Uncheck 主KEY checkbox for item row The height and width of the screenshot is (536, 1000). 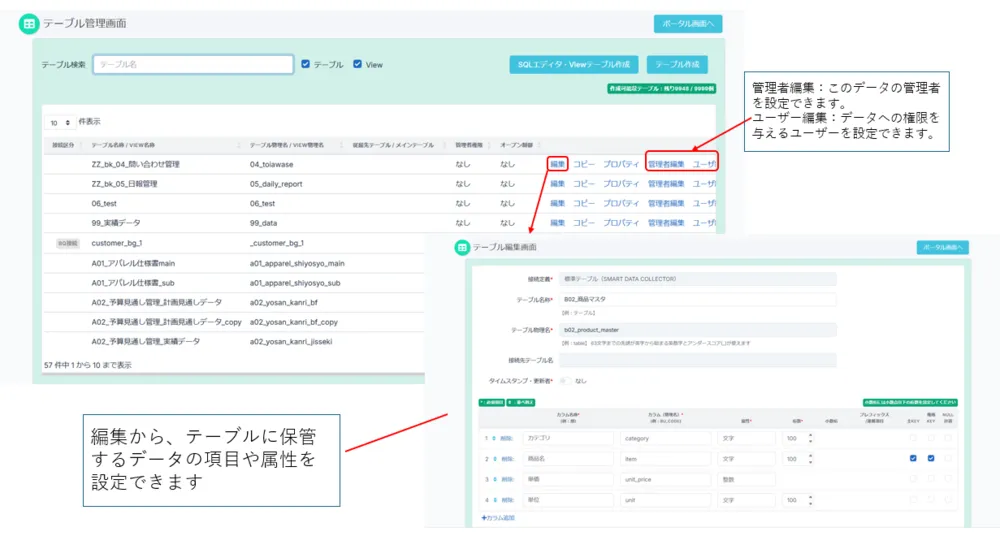point(913,459)
